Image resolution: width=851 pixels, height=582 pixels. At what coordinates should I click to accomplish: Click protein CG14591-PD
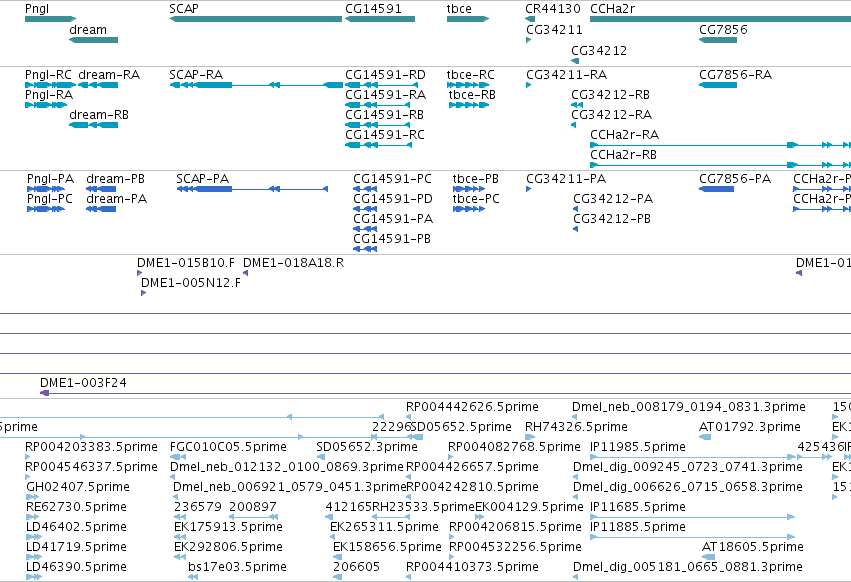coord(393,199)
